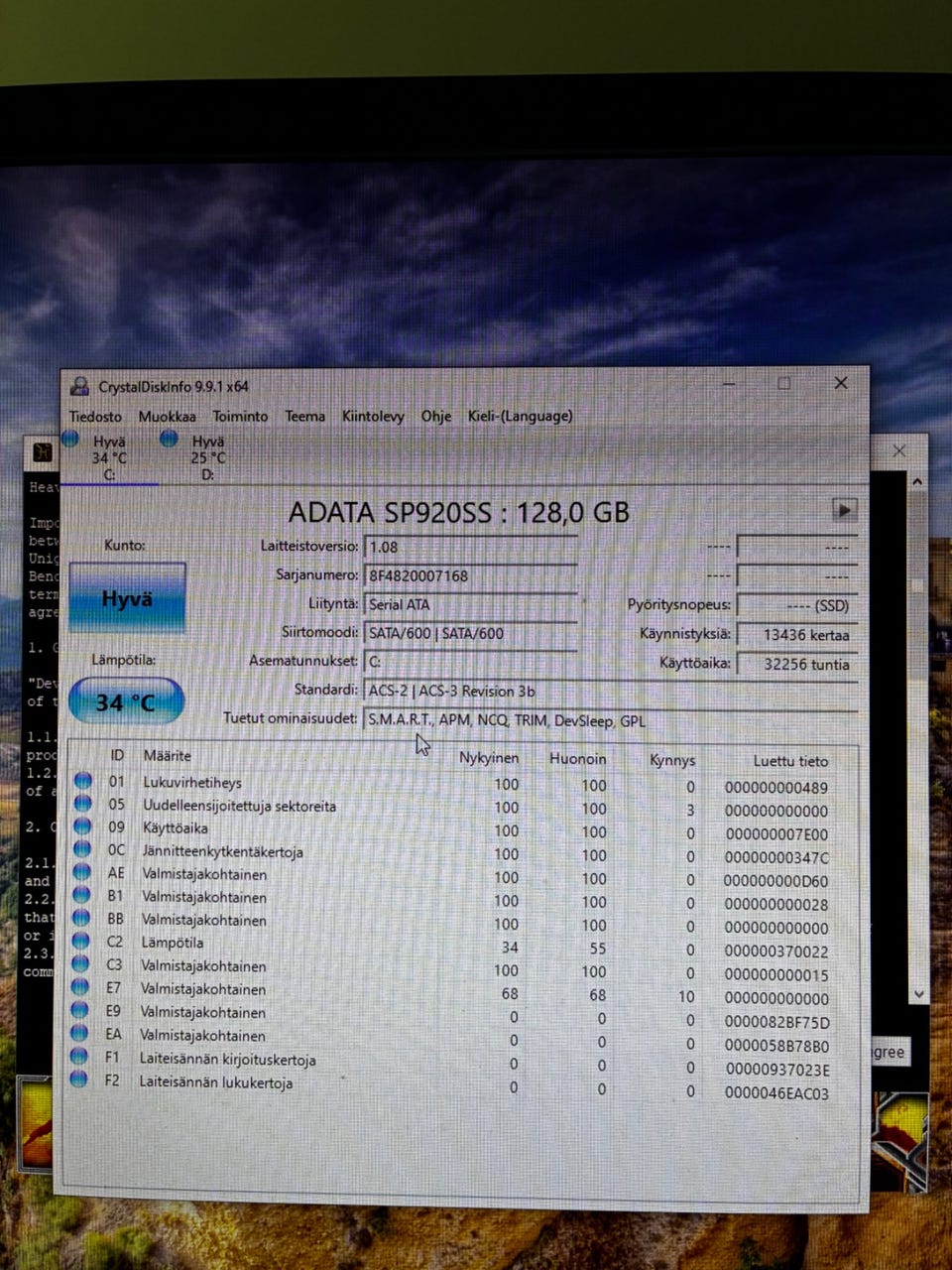The width and height of the screenshot is (952, 1270).
Task: Select the Laiteisännän lukukertoja attribute name
Action: [215, 1082]
